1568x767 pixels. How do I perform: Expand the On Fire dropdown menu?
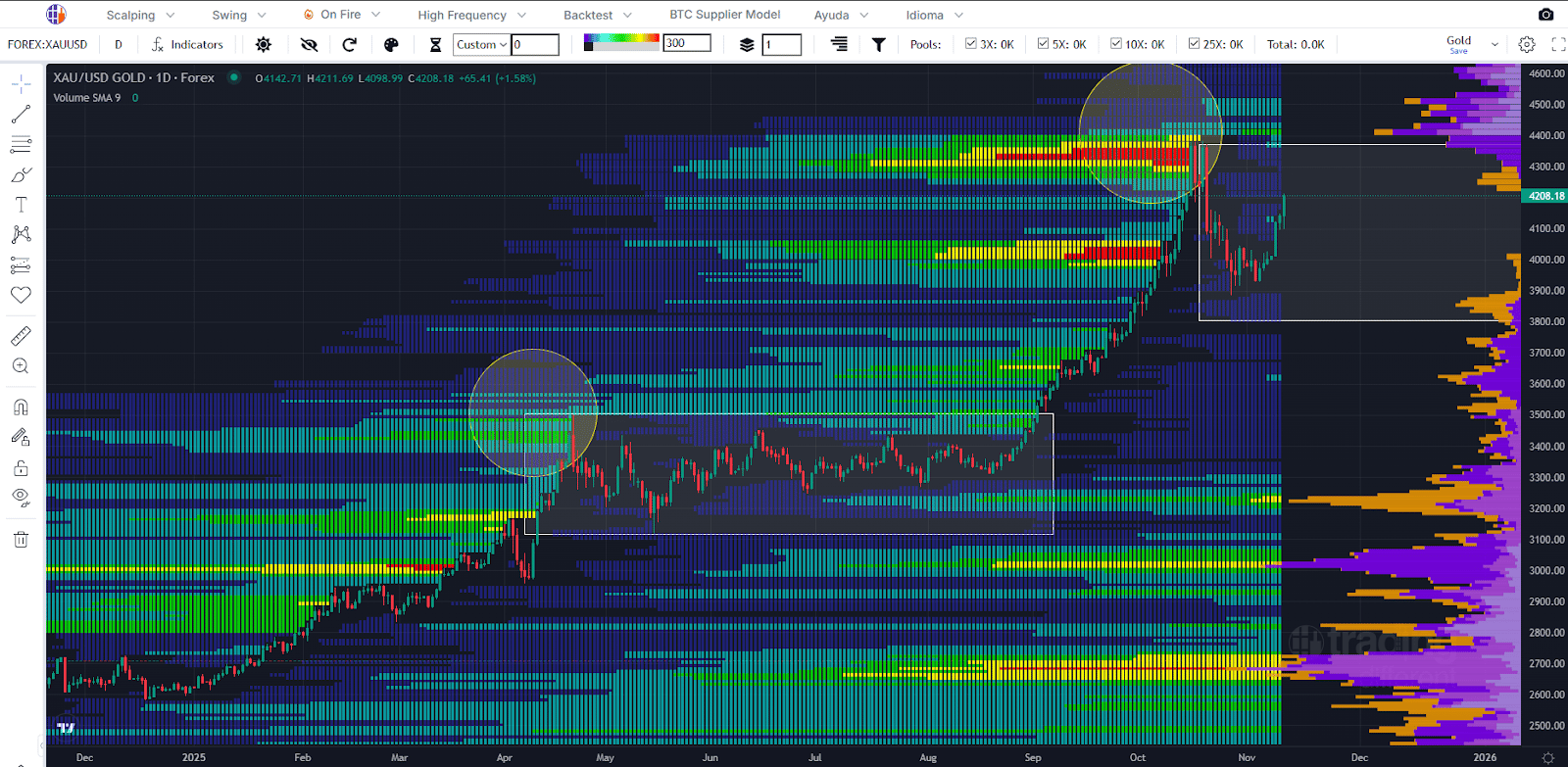pos(341,15)
